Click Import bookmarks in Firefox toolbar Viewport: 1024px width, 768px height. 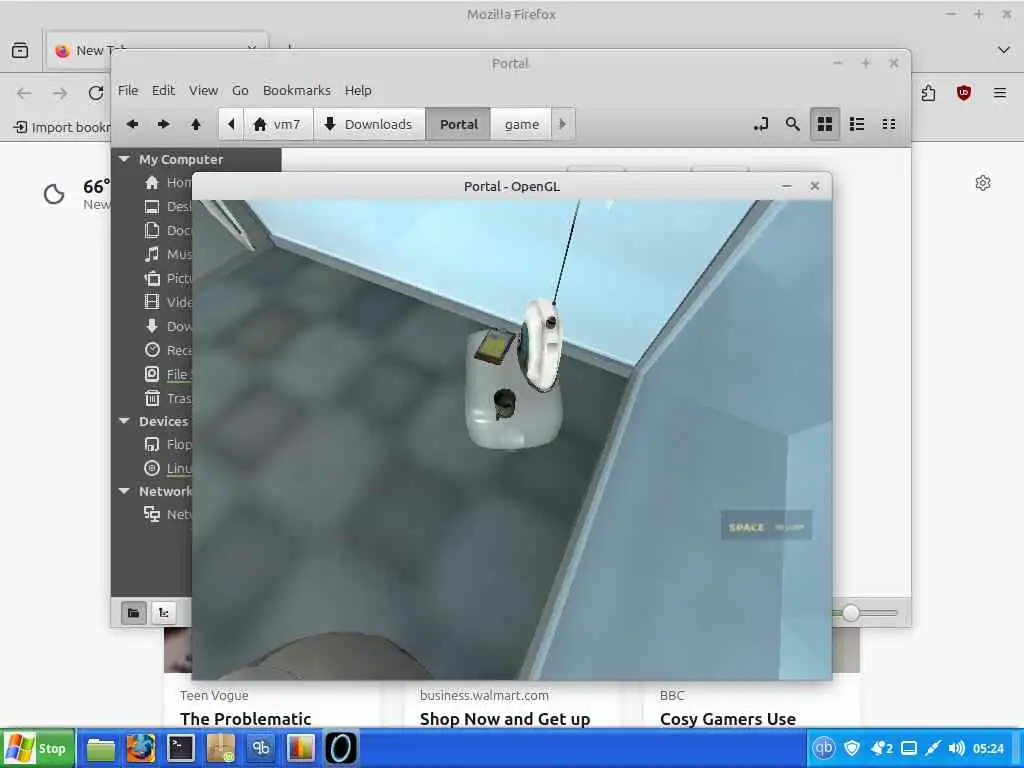pyautogui.click(x=61, y=127)
